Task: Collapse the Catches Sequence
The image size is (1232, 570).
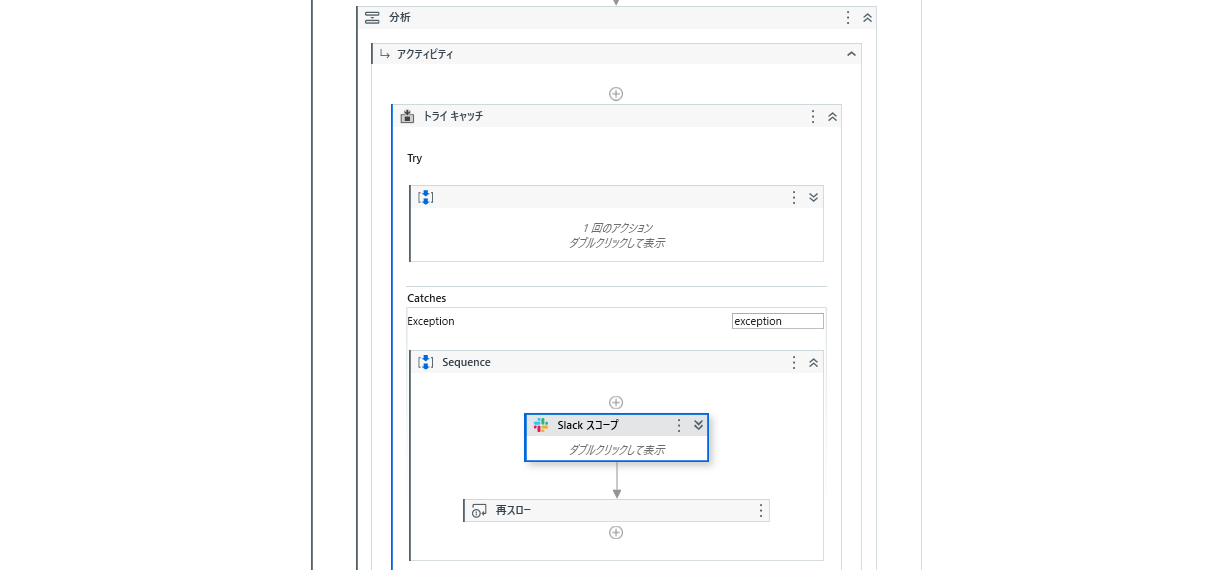Action: tap(813, 362)
